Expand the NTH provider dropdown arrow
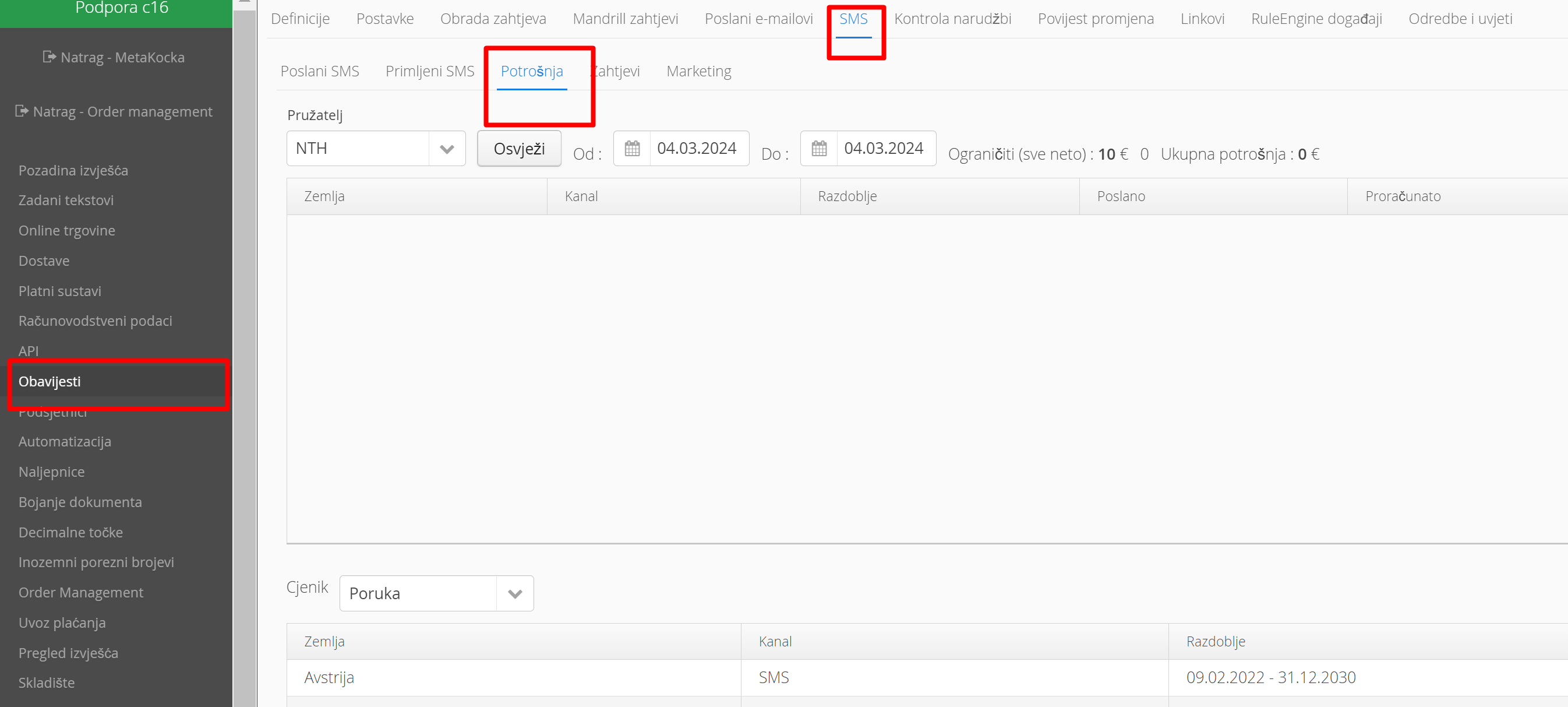This screenshot has height=707, width=1568. [447, 149]
